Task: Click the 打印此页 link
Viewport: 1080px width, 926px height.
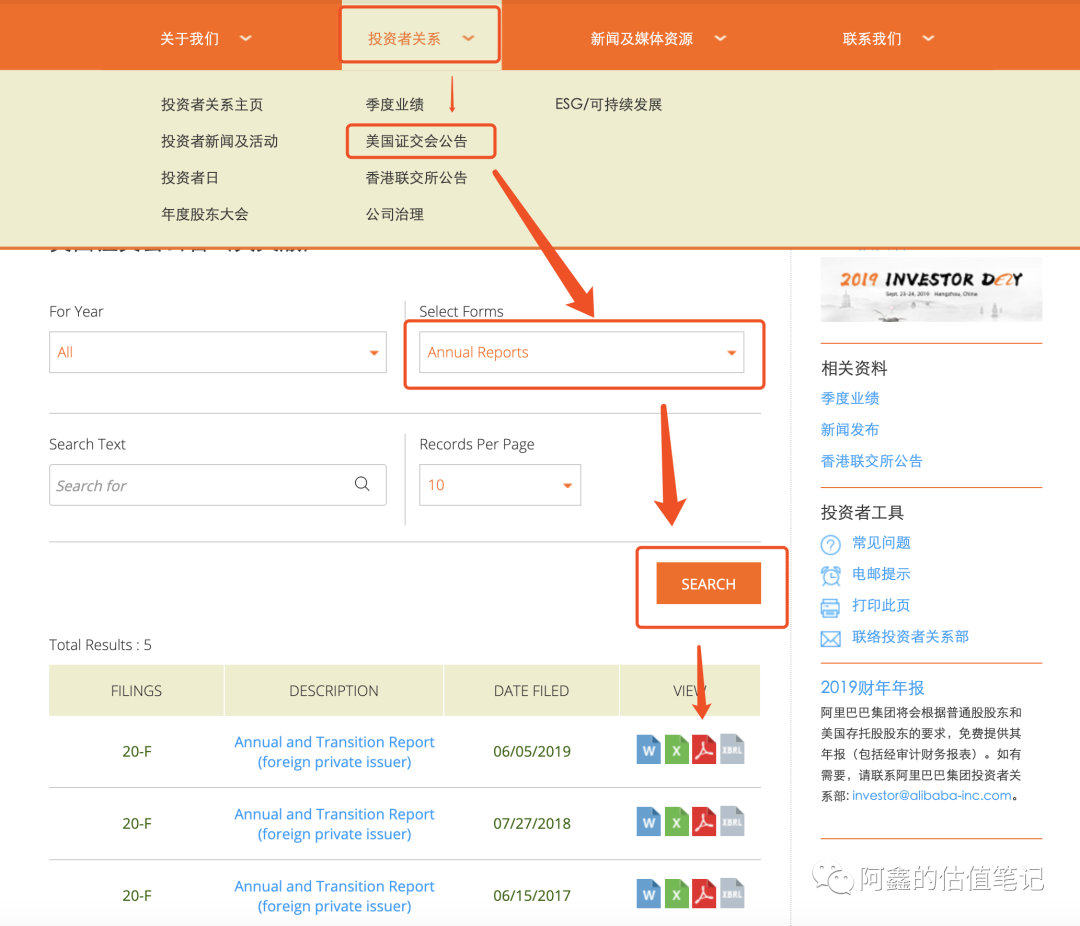Action: pyautogui.click(x=882, y=606)
